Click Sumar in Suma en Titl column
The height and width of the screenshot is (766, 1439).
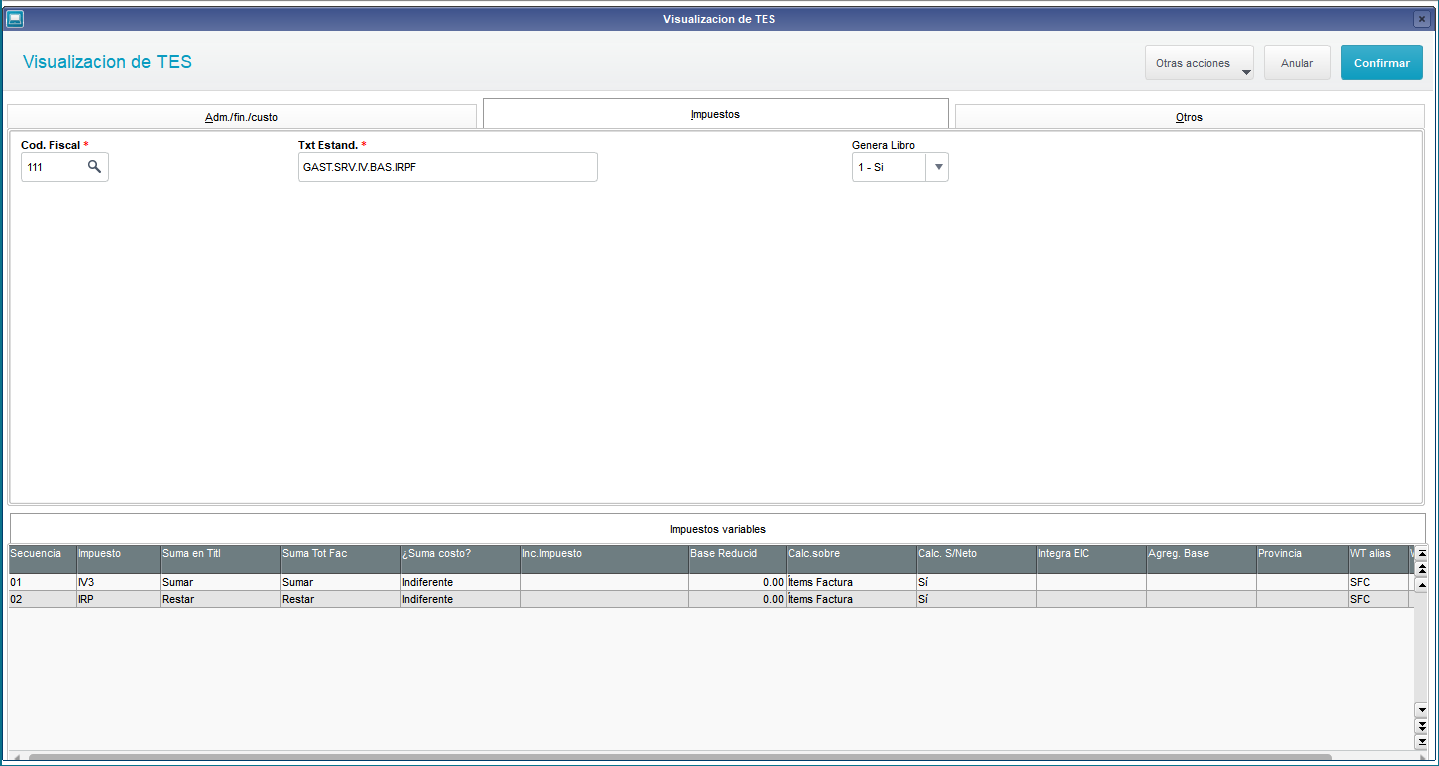click(x=220, y=582)
